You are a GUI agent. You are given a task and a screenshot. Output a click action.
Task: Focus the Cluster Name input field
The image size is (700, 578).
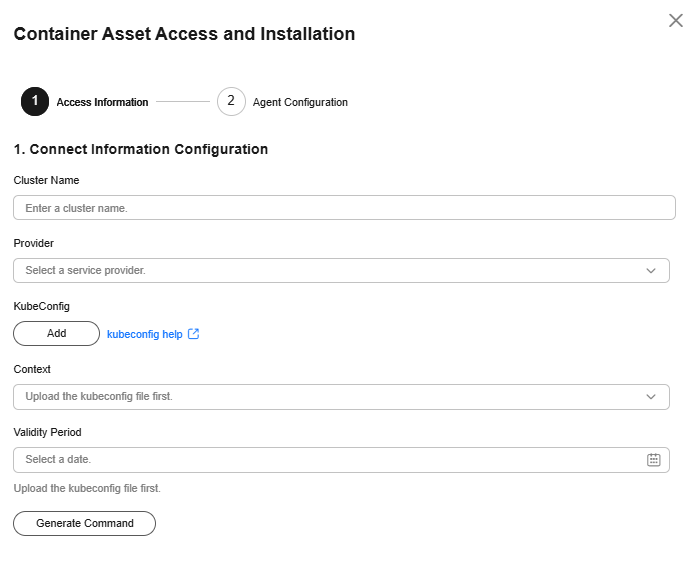coord(344,208)
